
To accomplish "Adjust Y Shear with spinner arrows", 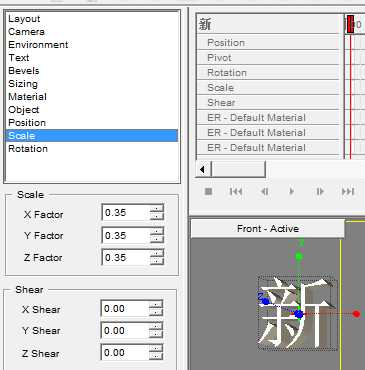I will 156,331.
